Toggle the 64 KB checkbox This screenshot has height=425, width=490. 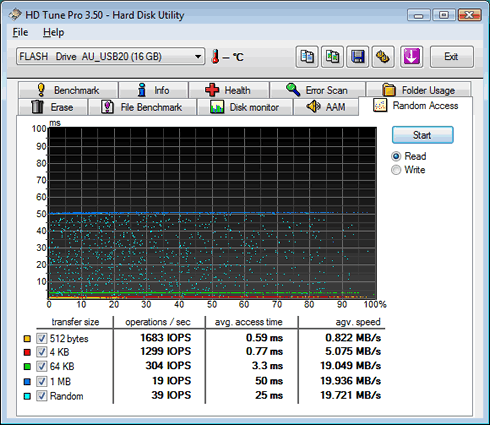coord(42,366)
